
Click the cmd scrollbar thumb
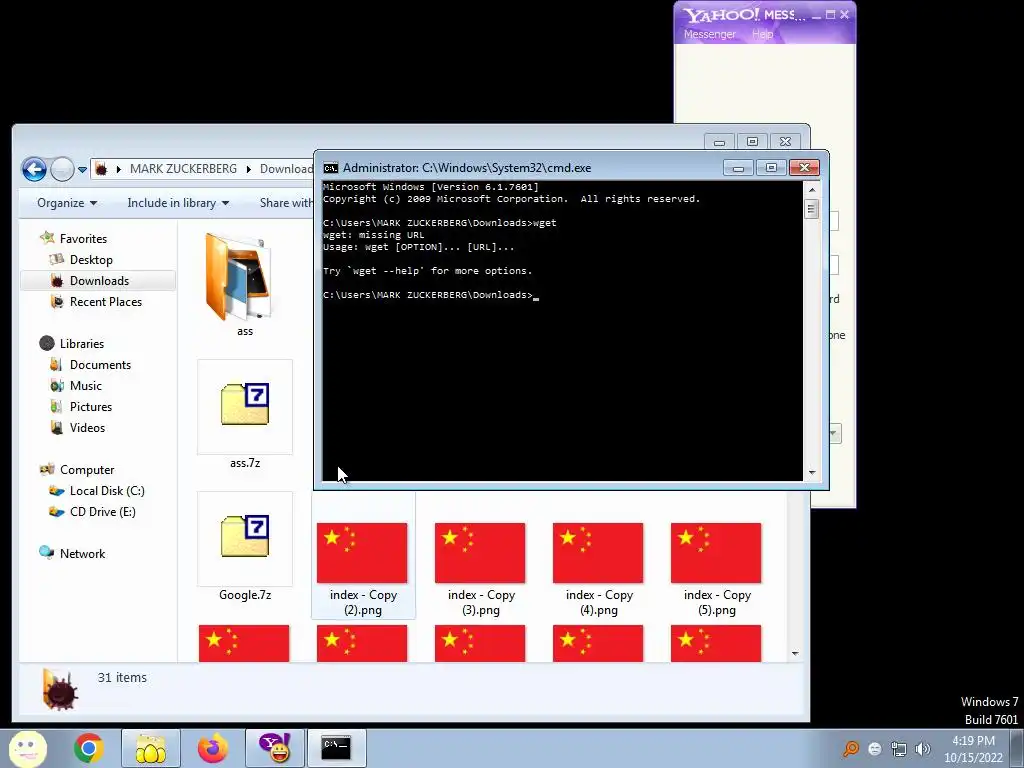[x=812, y=209]
